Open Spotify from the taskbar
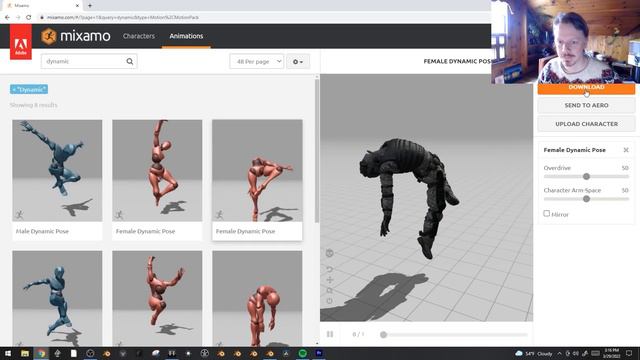Viewport: 640px width, 360px height. (302, 353)
